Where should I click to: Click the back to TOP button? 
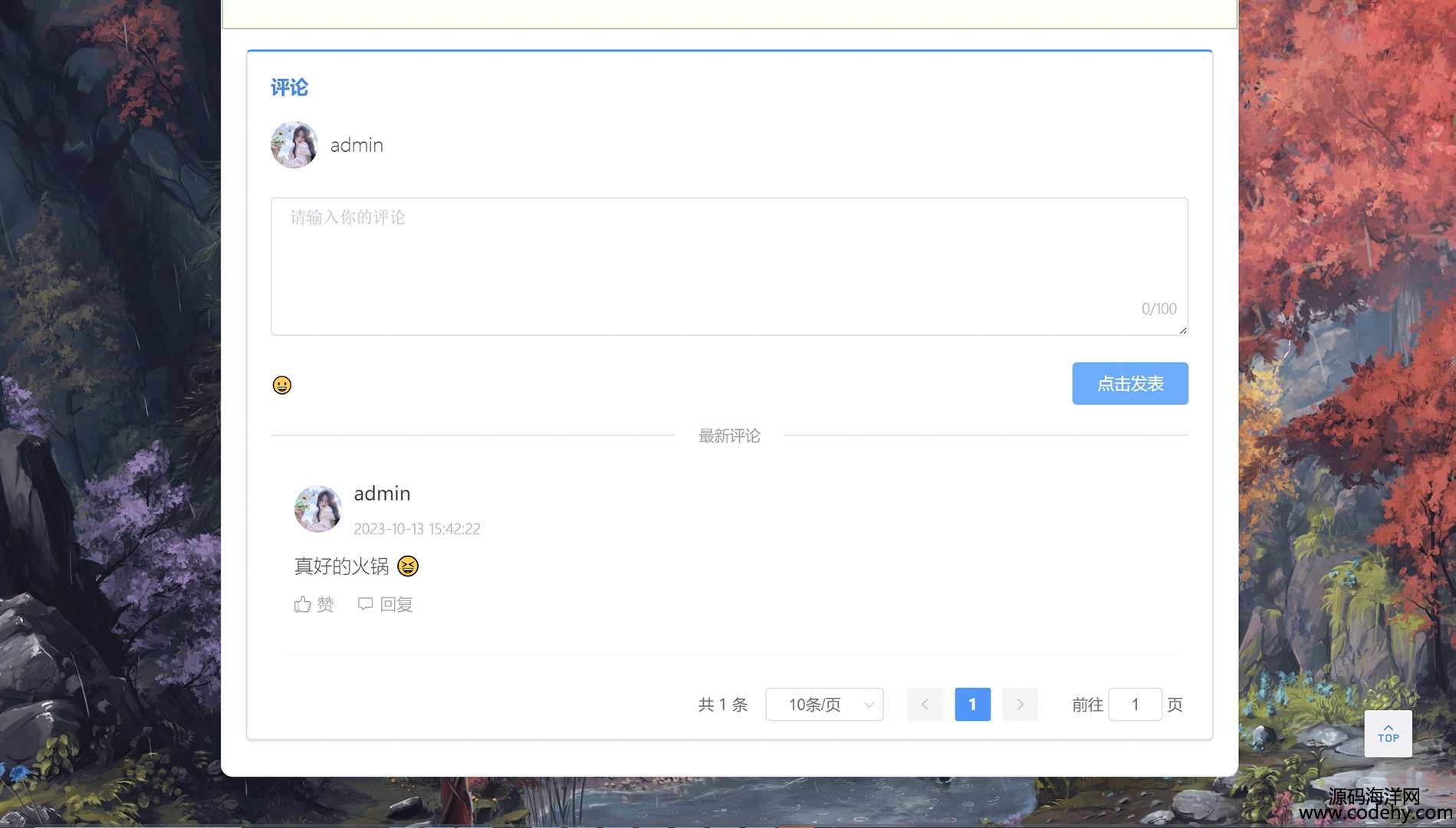(1388, 734)
